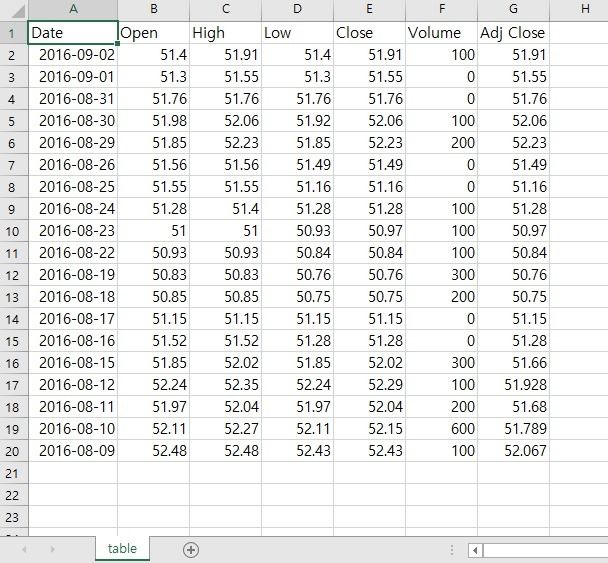Select date cell 2016-08-17
This screenshot has width=608, height=563.
tap(73, 319)
